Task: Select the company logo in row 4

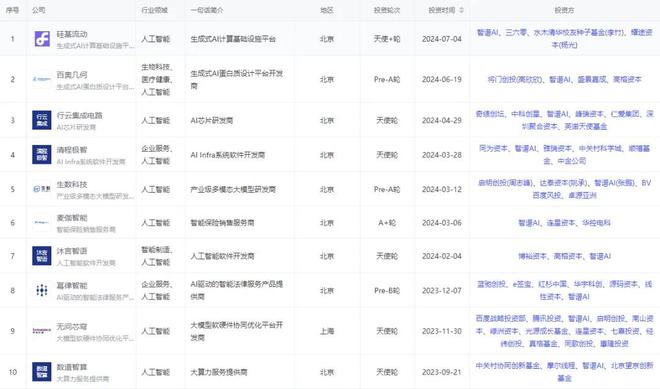Action: point(42,155)
